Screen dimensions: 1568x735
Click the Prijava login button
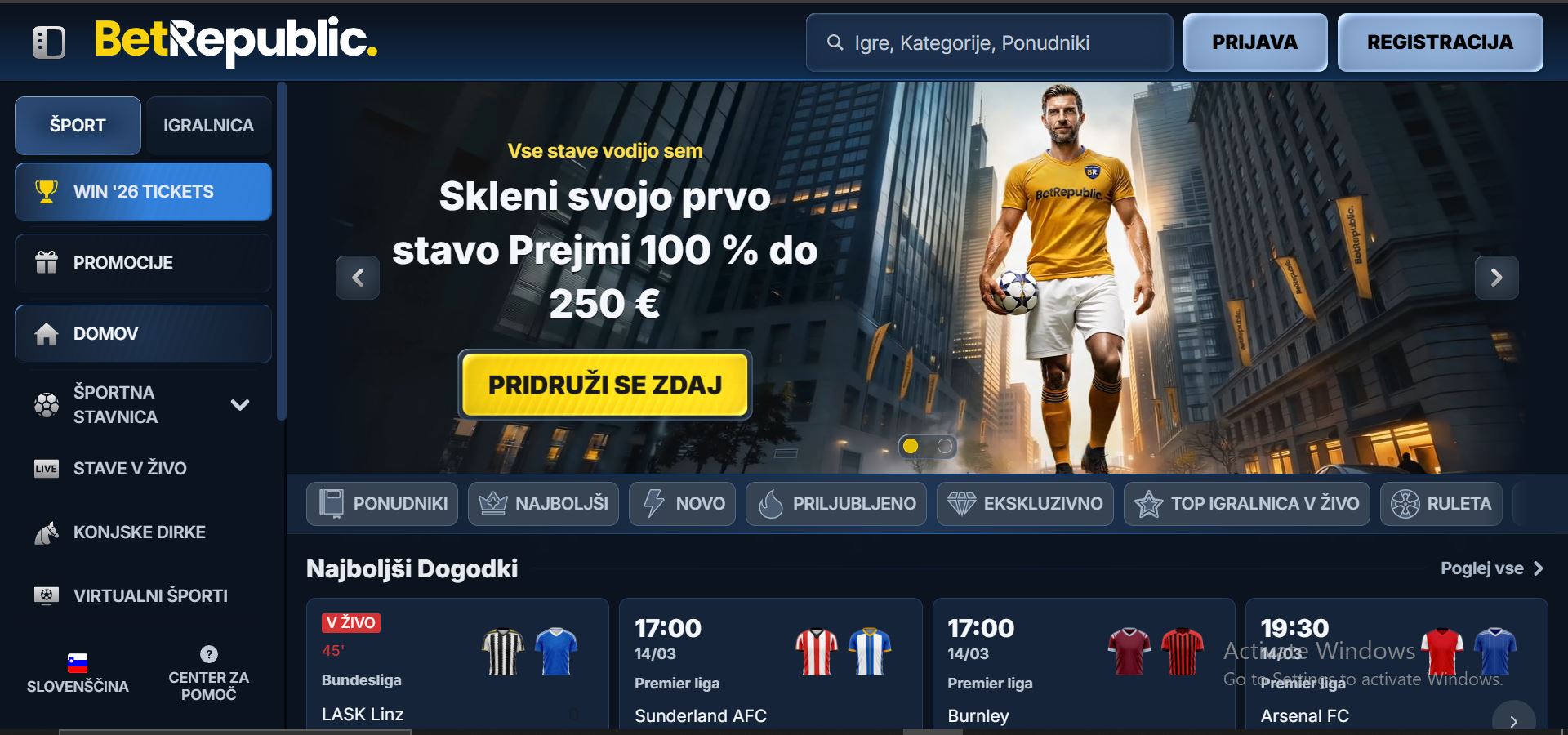tap(1254, 42)
